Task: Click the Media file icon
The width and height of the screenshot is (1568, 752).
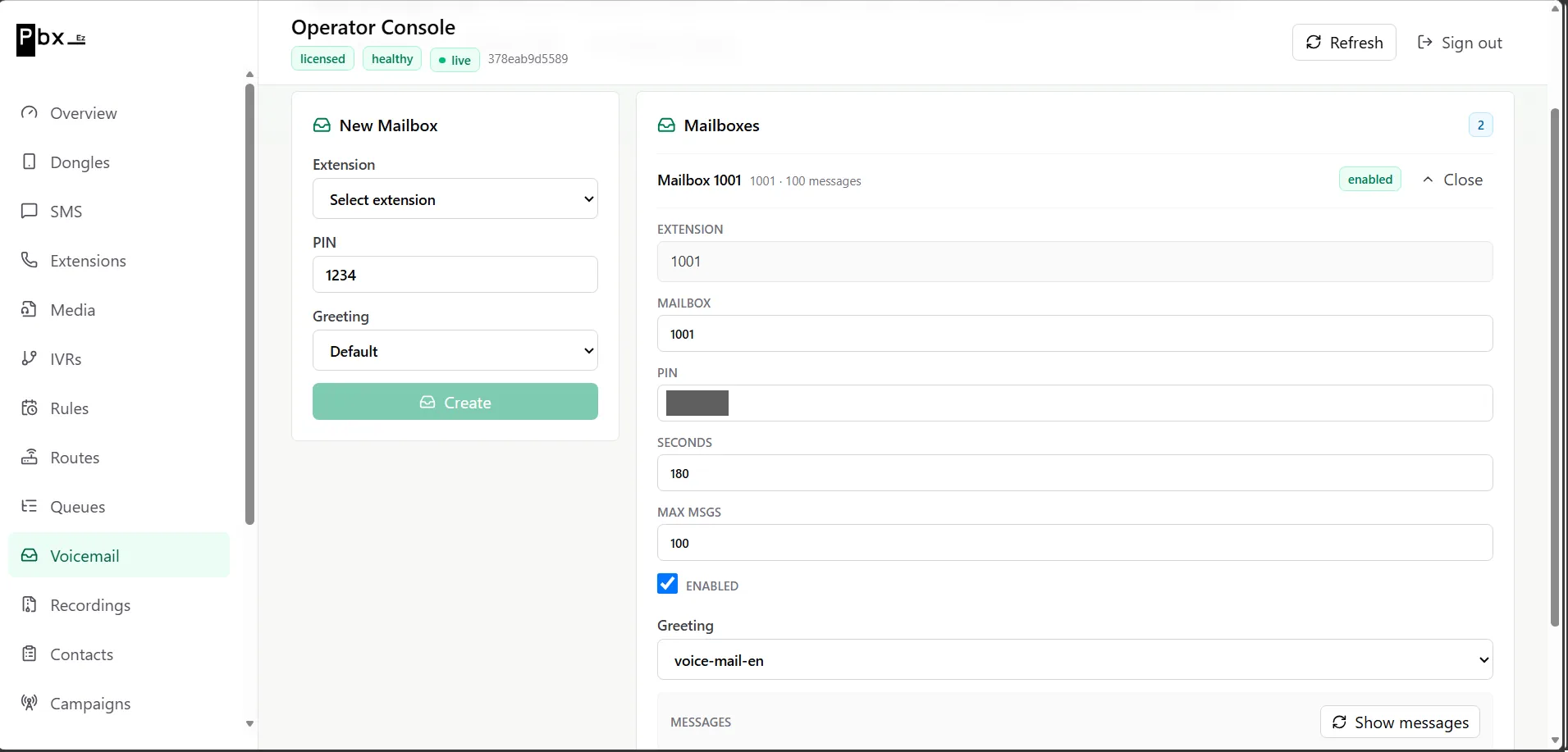Action: pyautogui.click(x=30, y=309)
